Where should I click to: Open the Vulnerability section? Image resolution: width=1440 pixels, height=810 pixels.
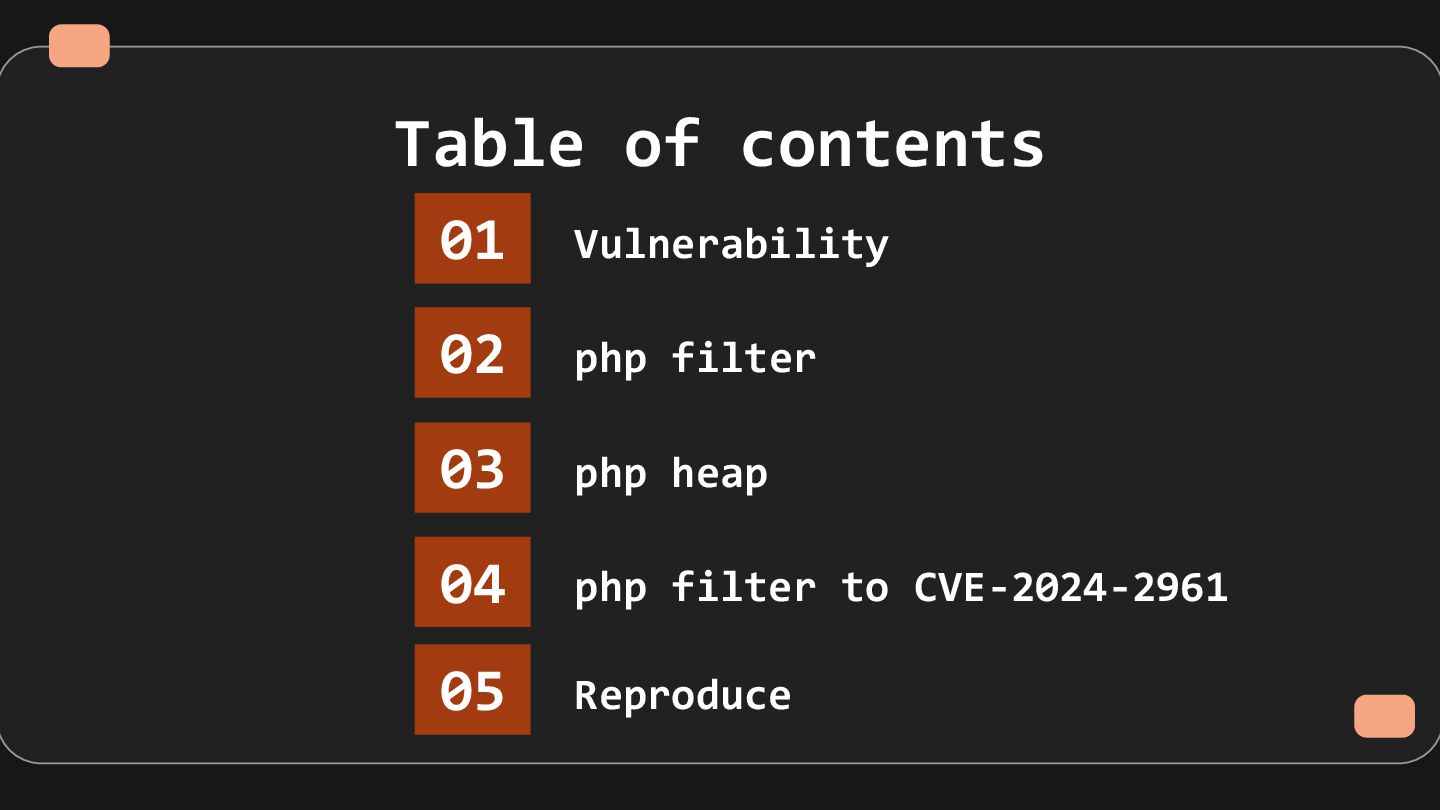point(731,244)
